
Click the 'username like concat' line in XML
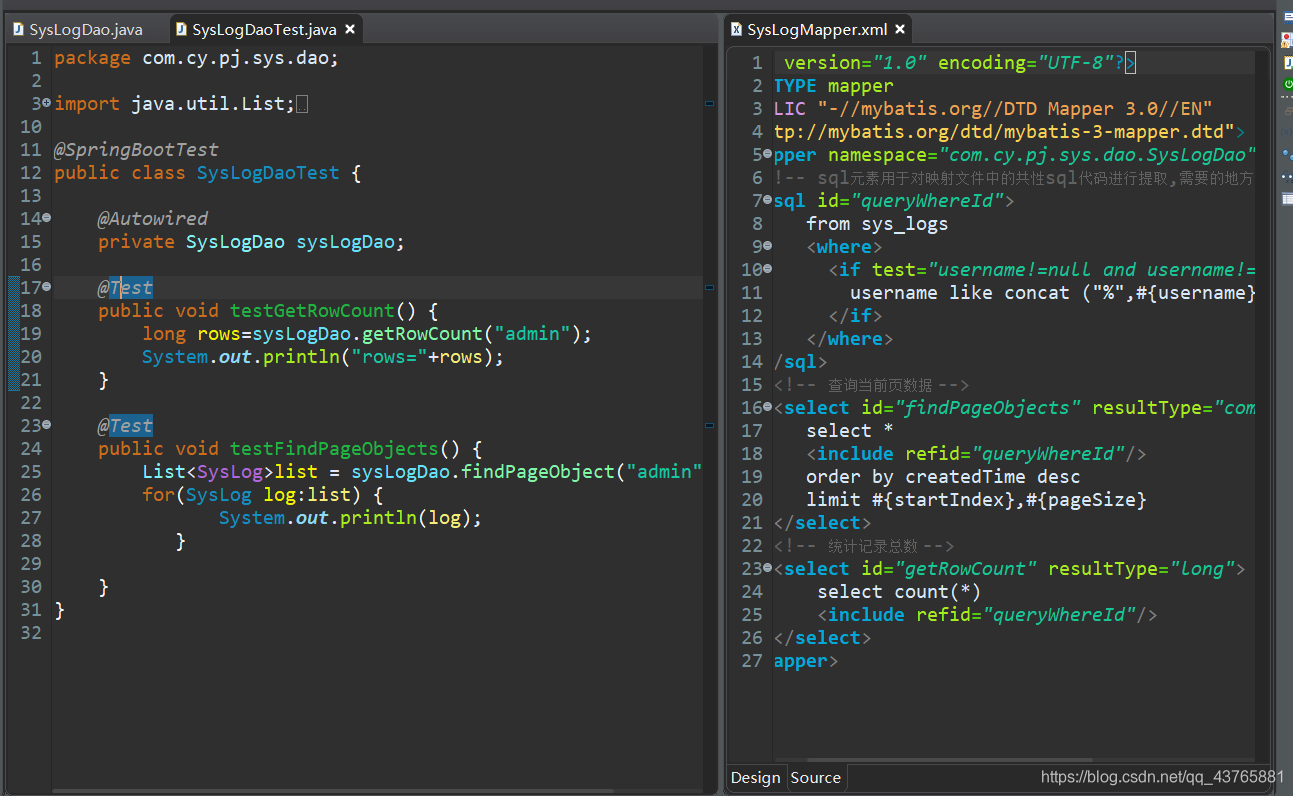[1052, 293]
